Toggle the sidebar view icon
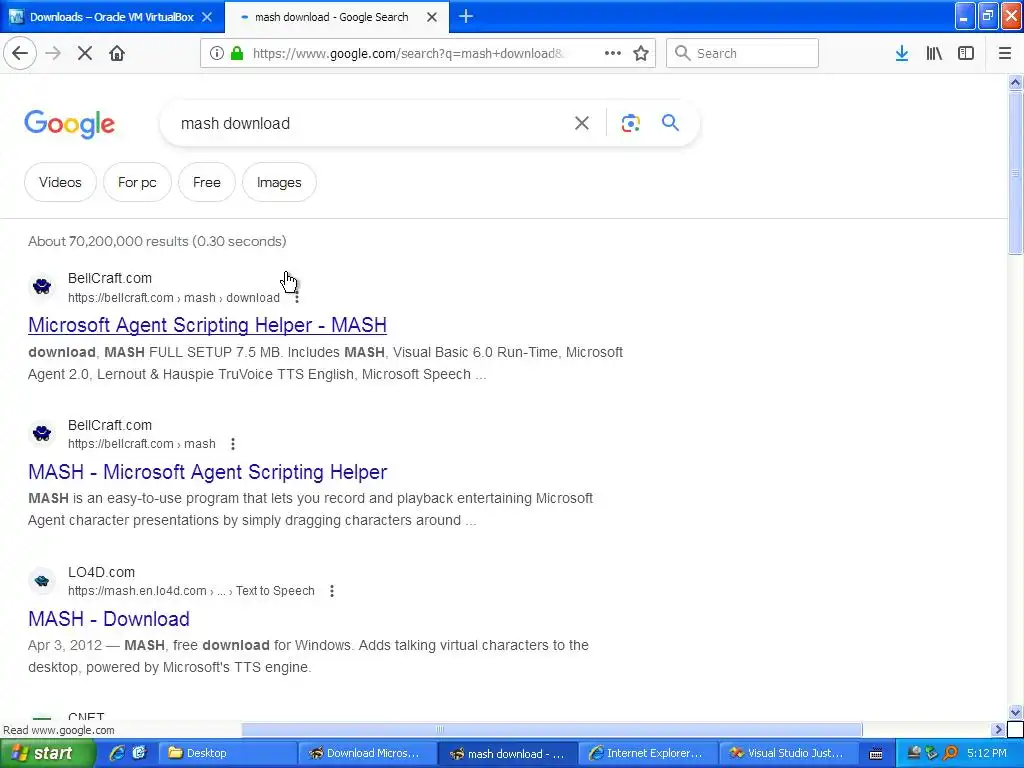The width and height of the screenshot is (1024, 768). [966, 54]
